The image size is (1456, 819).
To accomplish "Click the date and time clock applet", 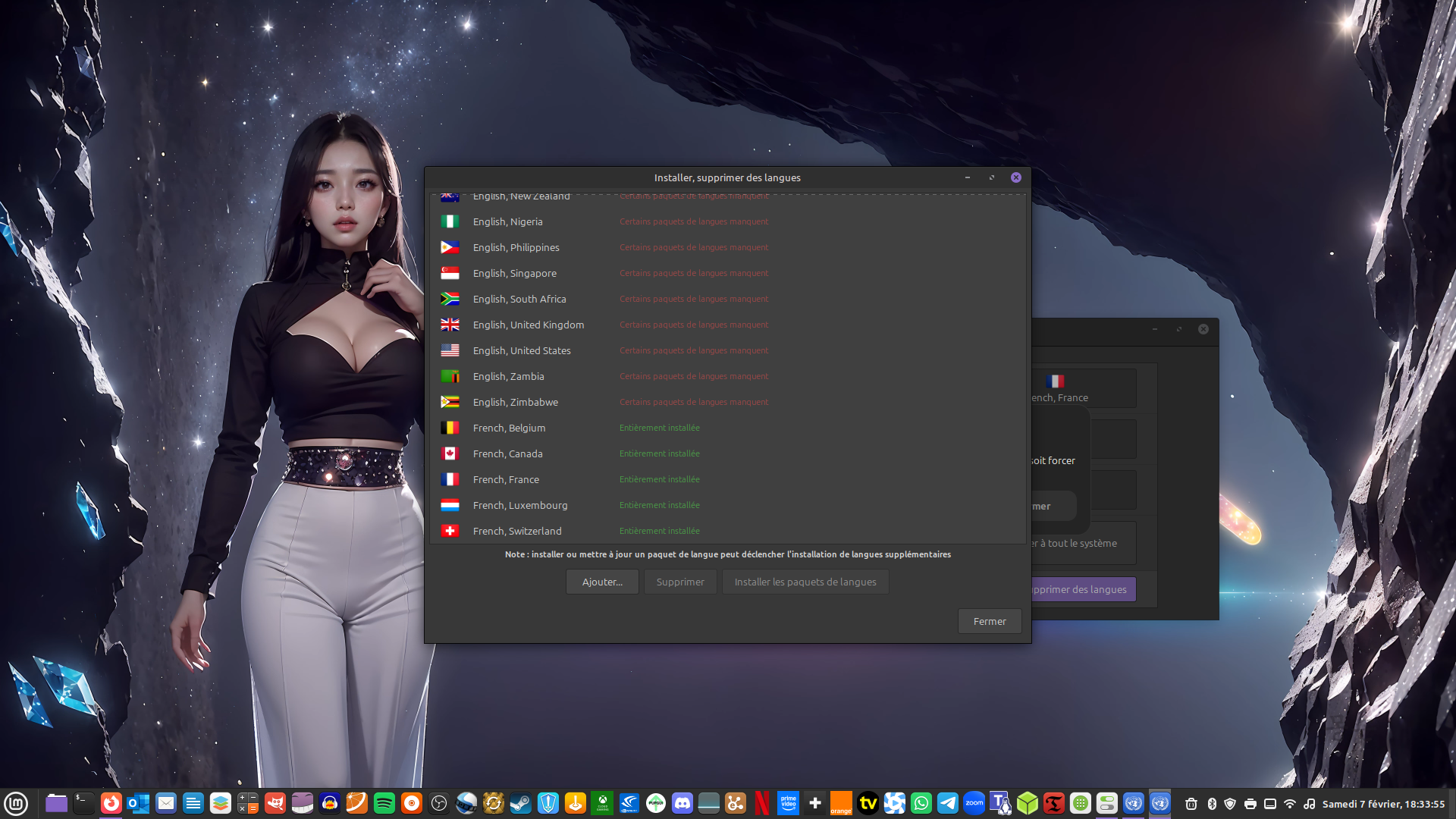I will point(1383,804).
